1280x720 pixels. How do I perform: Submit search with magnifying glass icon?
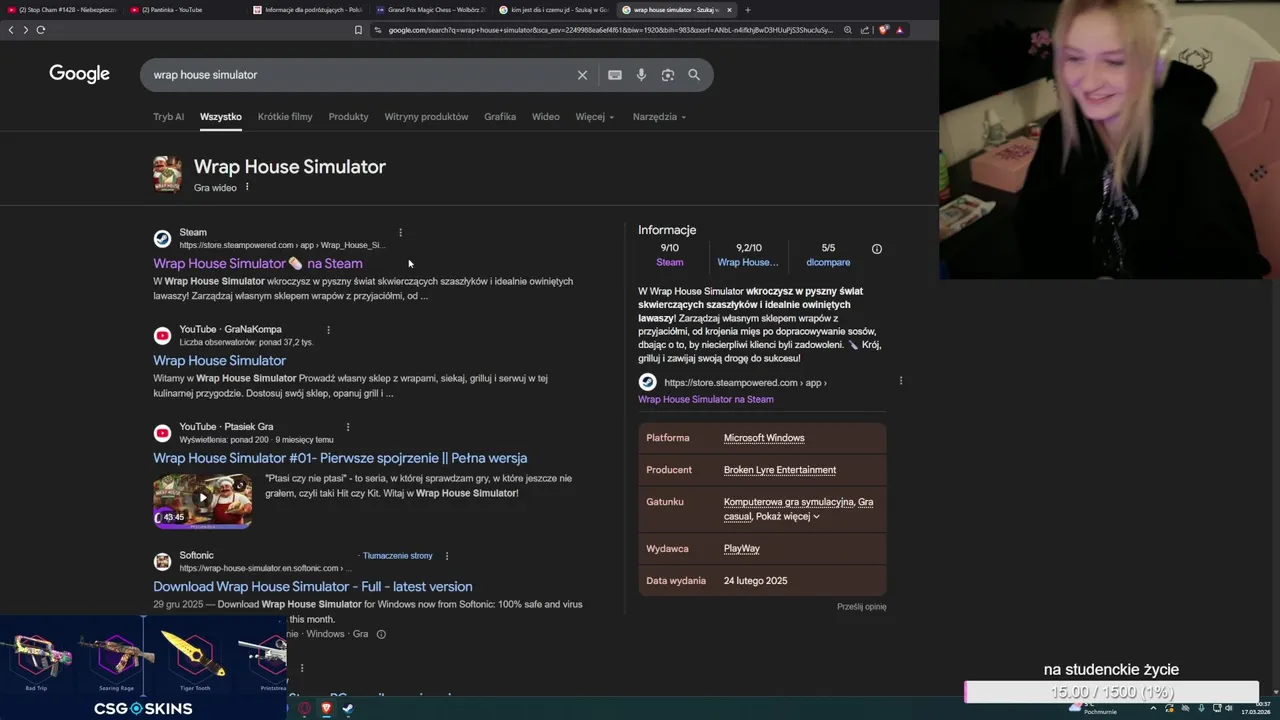pyautogui.click(x=694, y=75)
